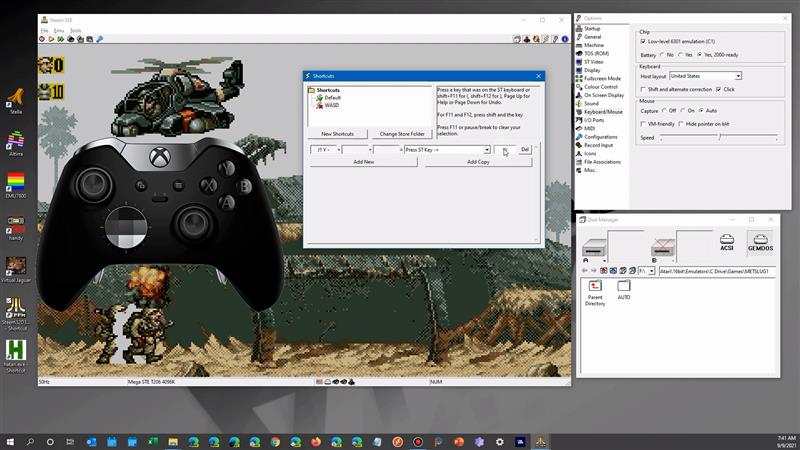Open the first shortcut dropdown showing J1 Y
Image resolution: width=800 pixels, height=450 pixels.
coord(325,149)
